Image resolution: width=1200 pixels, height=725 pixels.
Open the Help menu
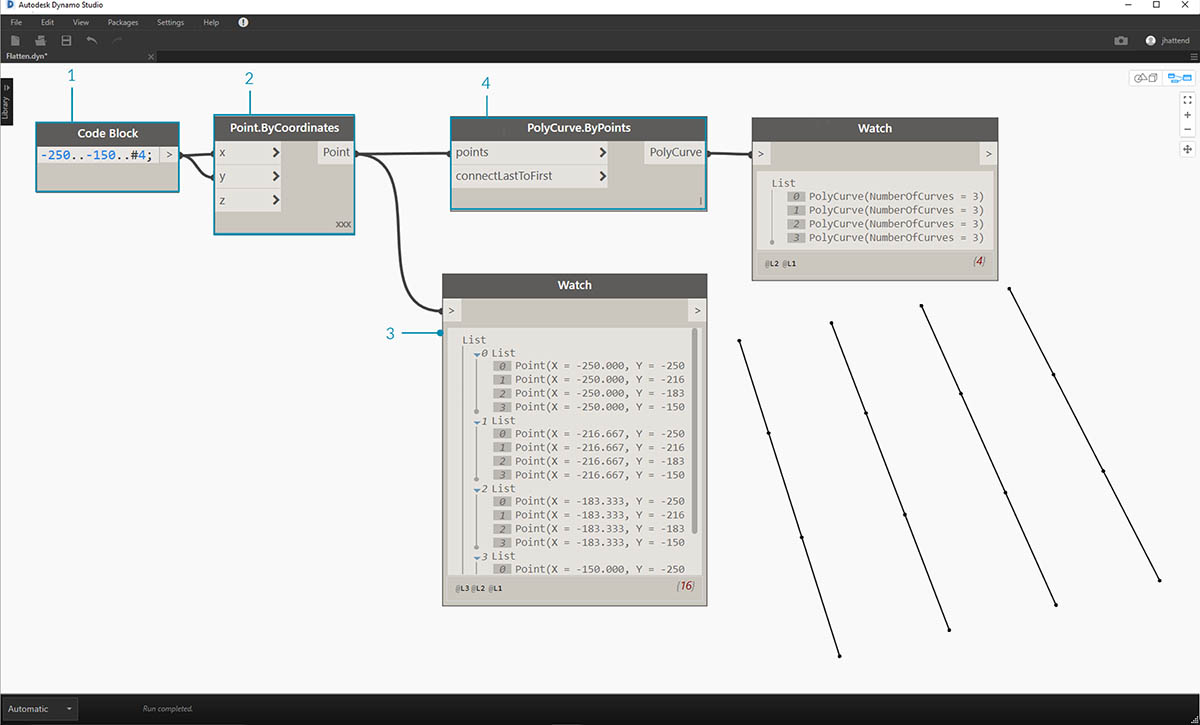coord(210,22)
